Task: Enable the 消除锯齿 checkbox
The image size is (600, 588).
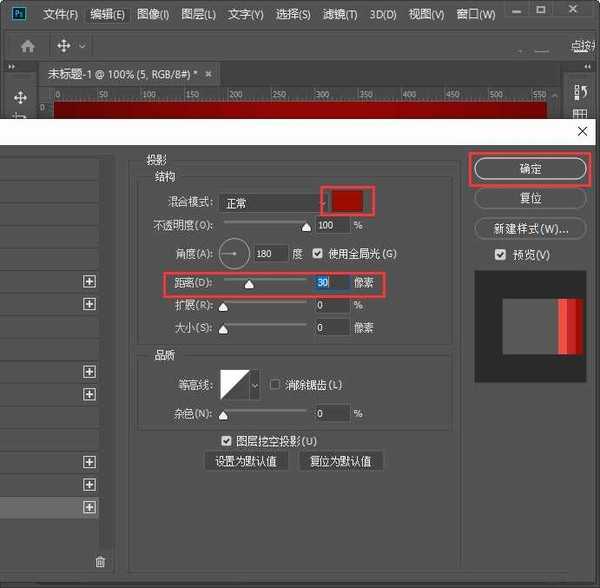Action: tap(275, 384)
